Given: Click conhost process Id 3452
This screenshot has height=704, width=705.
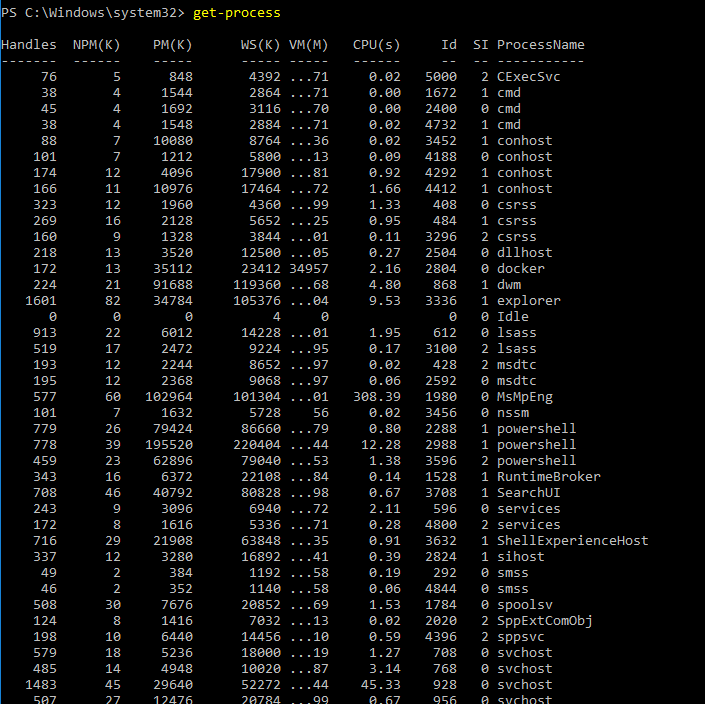Looking at the screenshot, I should pyautogui.click(x=441, y=141).
